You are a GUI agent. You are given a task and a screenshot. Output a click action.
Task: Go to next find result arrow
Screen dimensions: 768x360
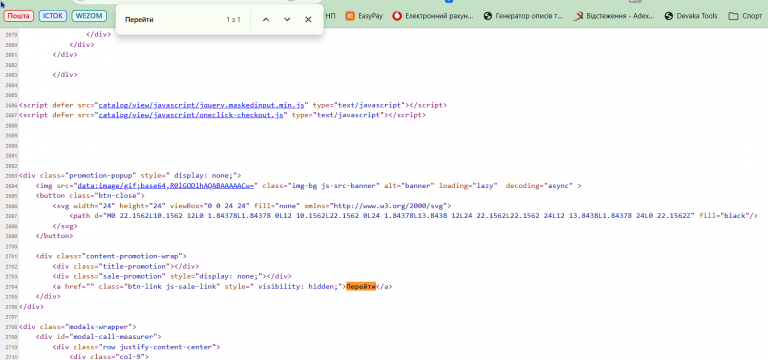point(287,20)
